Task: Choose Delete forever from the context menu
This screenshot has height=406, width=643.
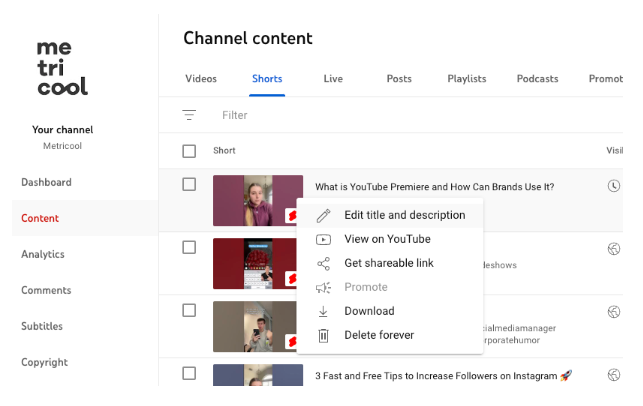Action: click(390, 335)
